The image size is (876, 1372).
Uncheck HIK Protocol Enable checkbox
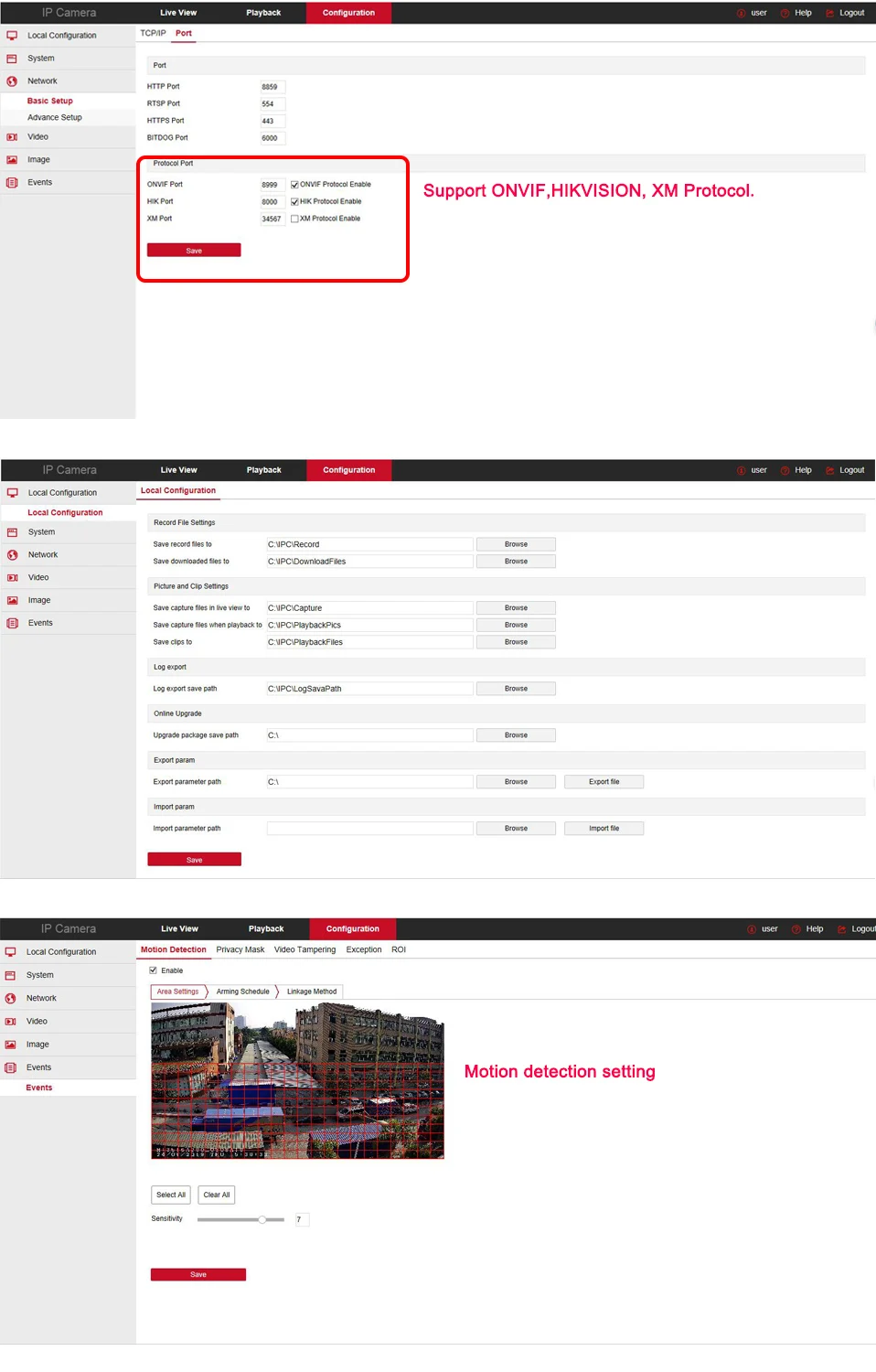[294, 202]
